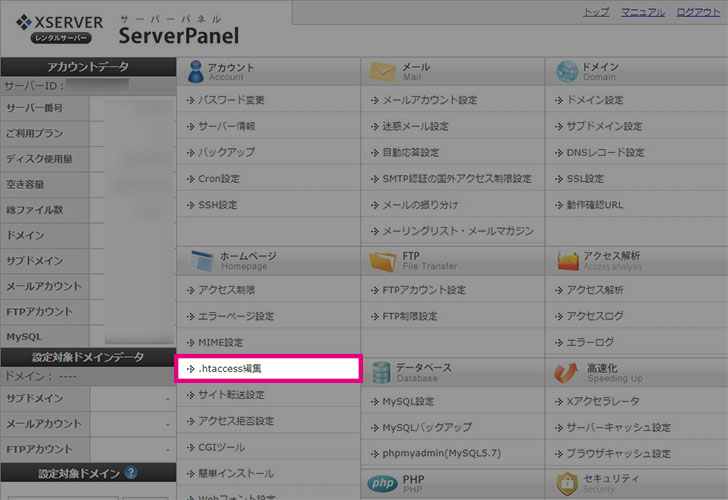Click the Security lock icon
Image resolution: width=728 pixels, height=500 pixels.
(x=567, y=484)
